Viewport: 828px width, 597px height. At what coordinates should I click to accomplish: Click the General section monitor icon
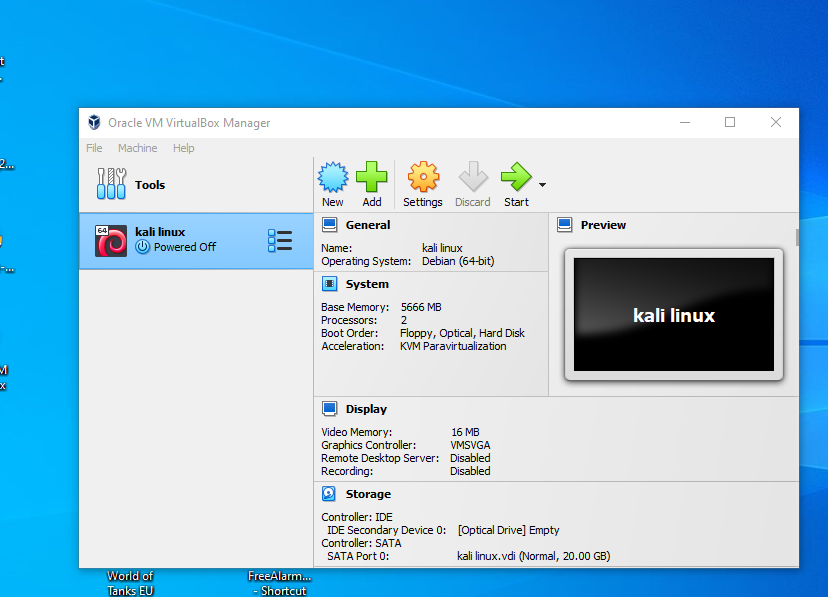(330, 225)
